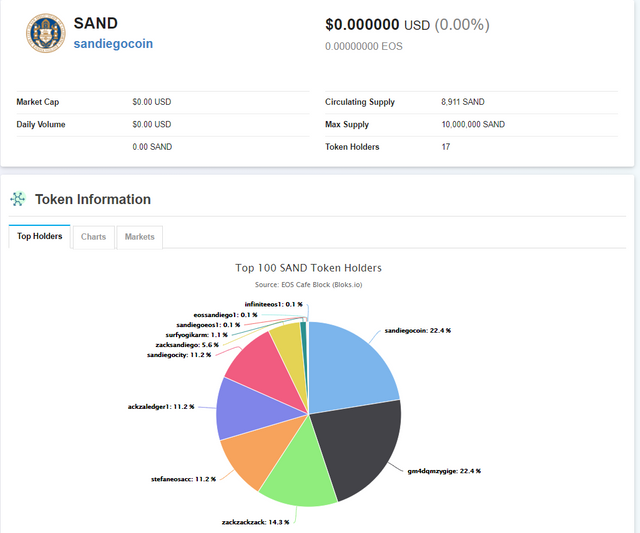
Task: Click the Market Cap $0.00 USD value
Action: (x=152, y=102)
